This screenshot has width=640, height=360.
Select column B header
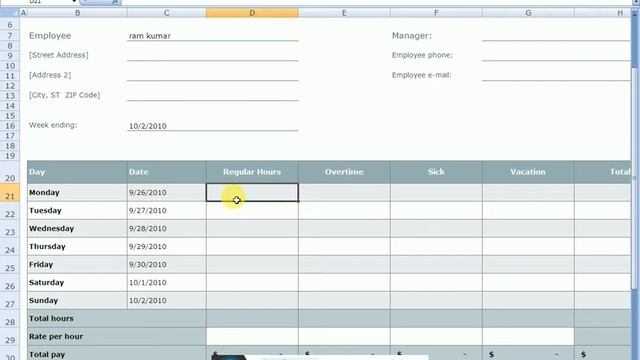click(77, 13)
